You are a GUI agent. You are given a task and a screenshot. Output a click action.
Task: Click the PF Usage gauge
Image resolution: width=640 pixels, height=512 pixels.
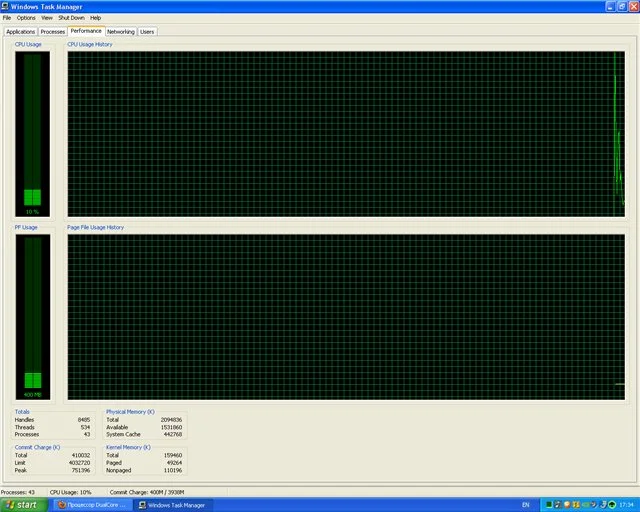[x=33, y=317]
